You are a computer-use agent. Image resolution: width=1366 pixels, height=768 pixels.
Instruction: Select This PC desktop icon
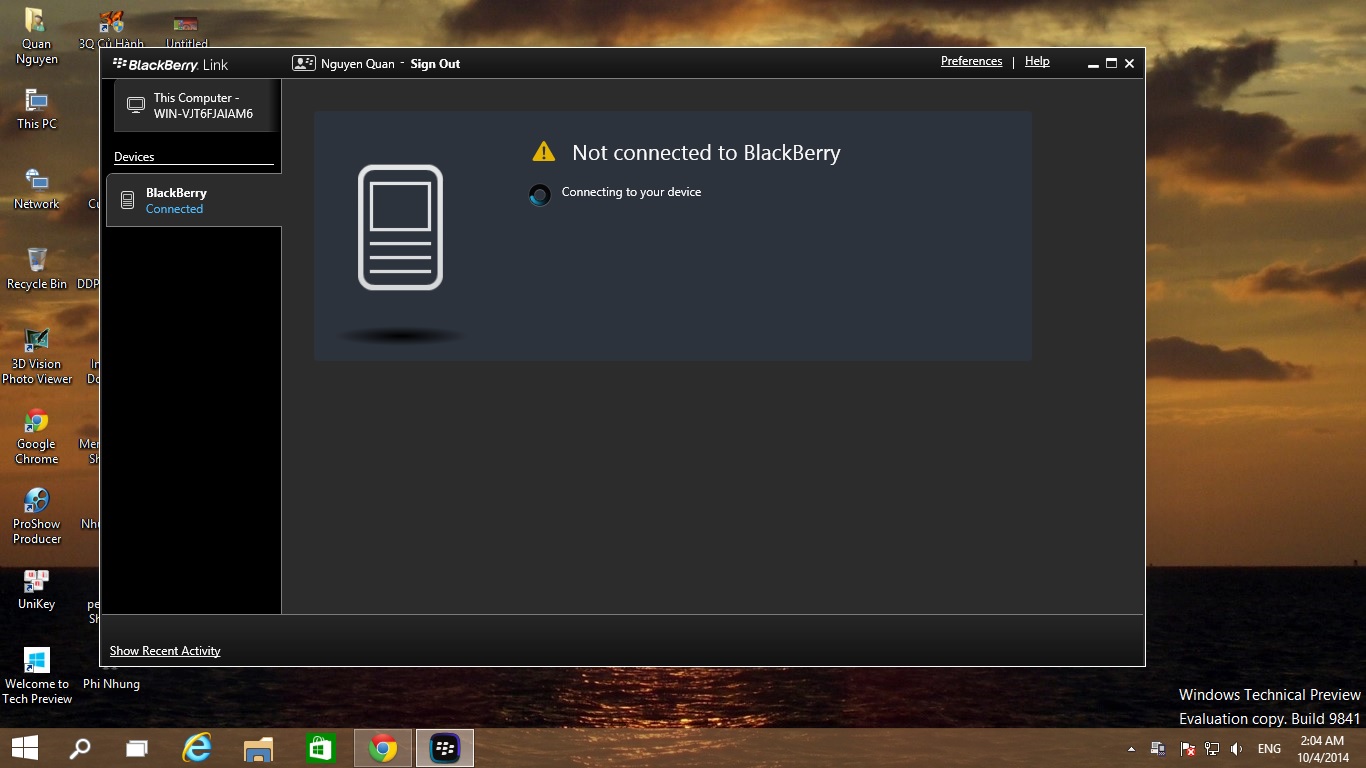37,109
